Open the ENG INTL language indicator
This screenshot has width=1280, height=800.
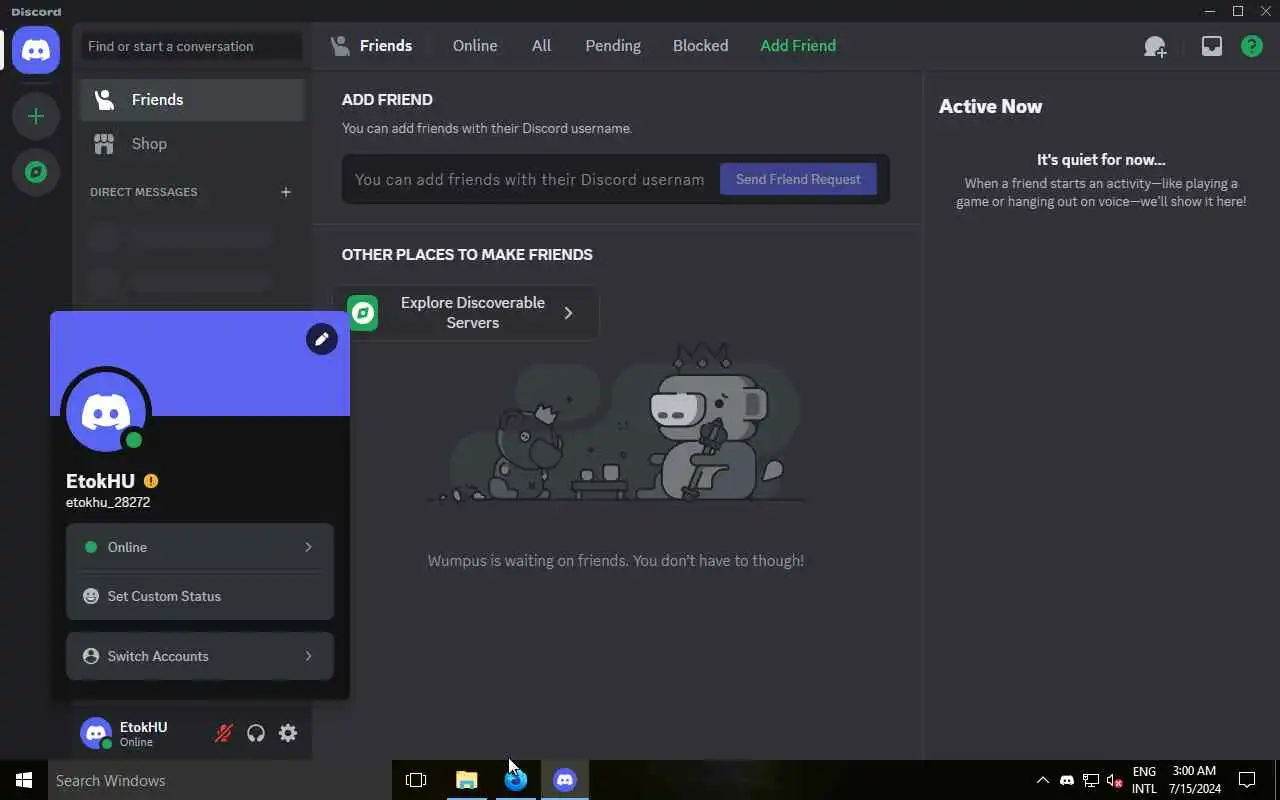1144,780
